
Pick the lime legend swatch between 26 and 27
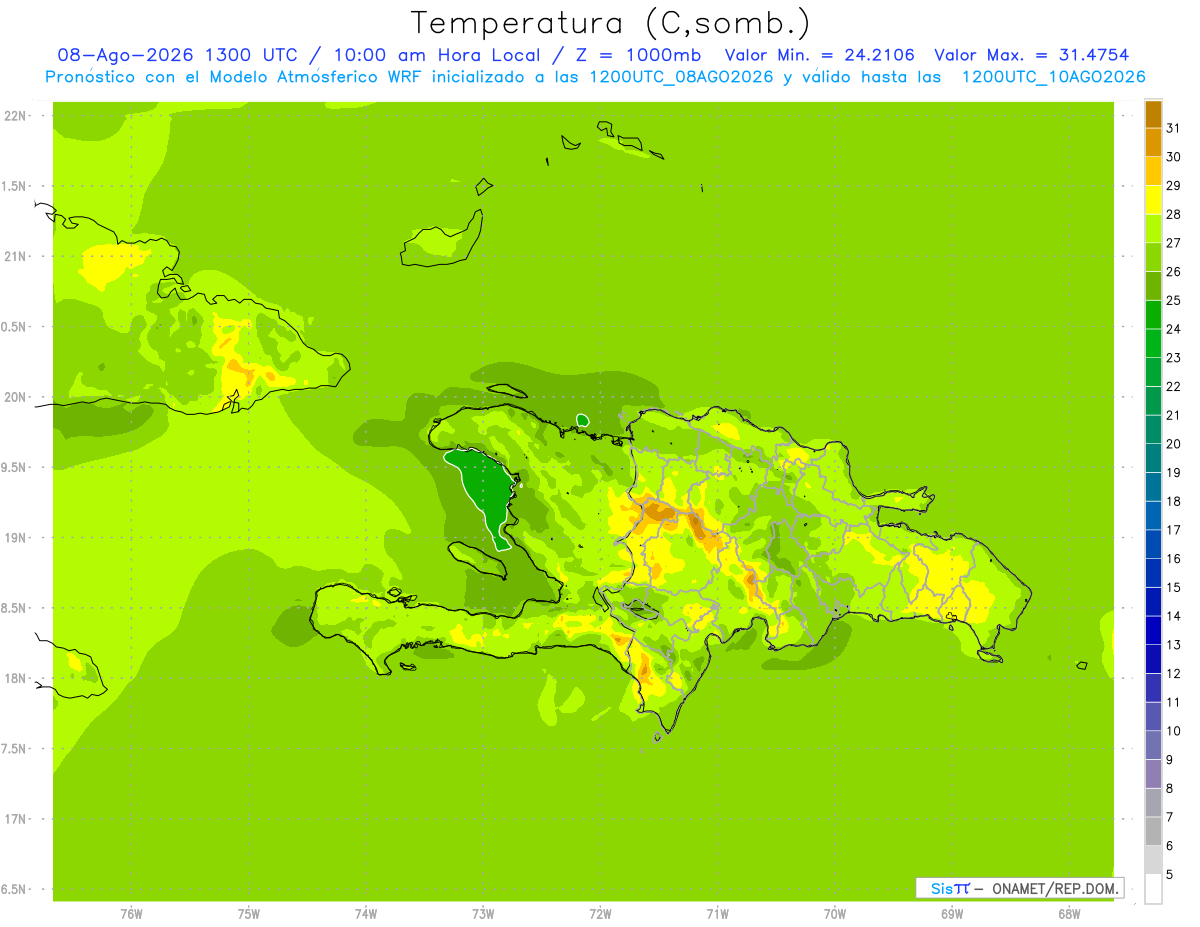(1153, 257)
